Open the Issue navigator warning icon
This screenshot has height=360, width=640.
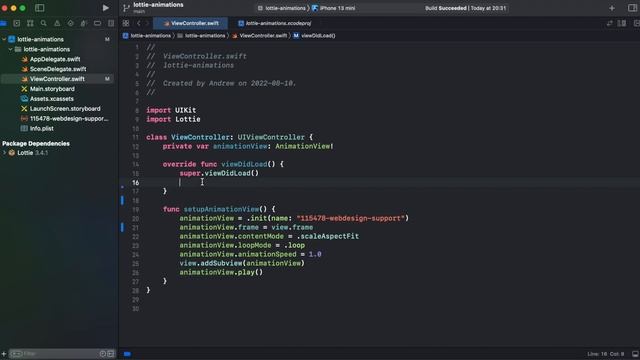(57, 23)
